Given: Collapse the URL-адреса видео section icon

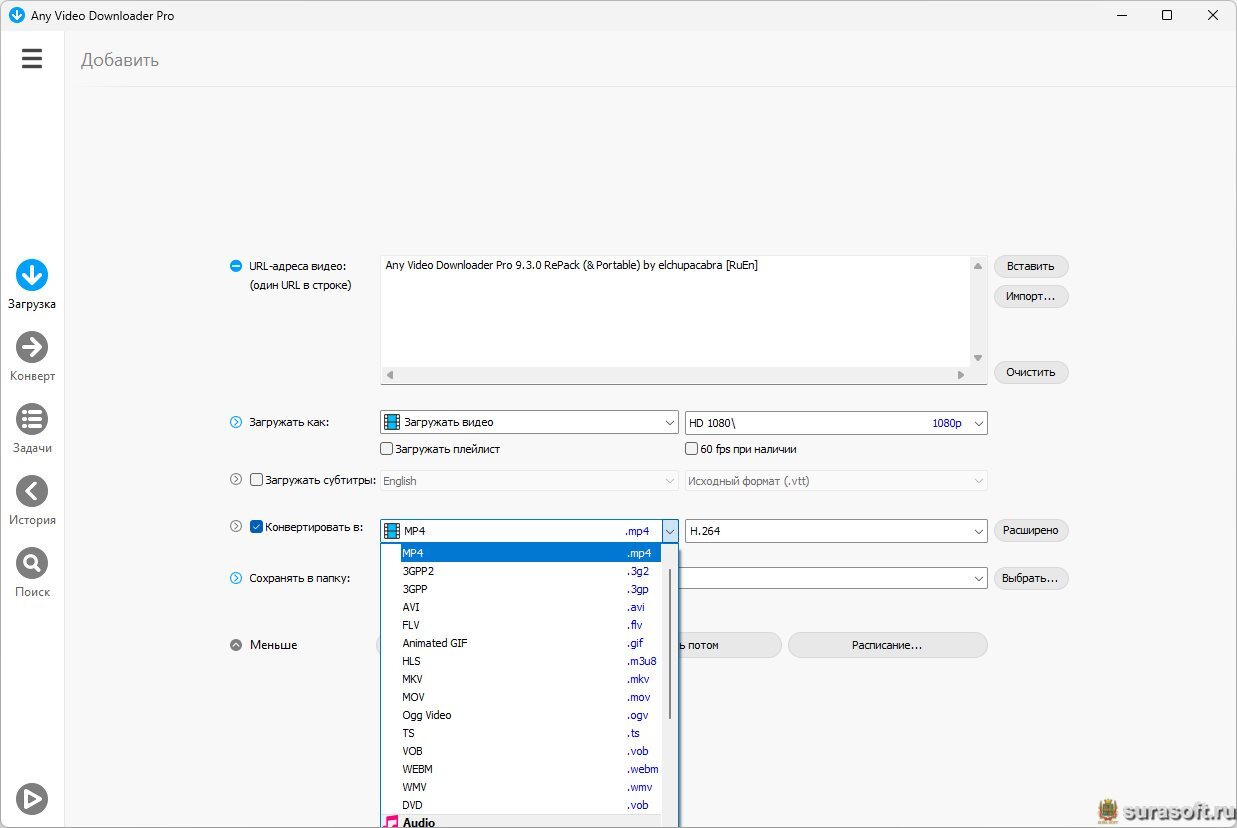Looking at the screenshot, I should tap(236, 266).
